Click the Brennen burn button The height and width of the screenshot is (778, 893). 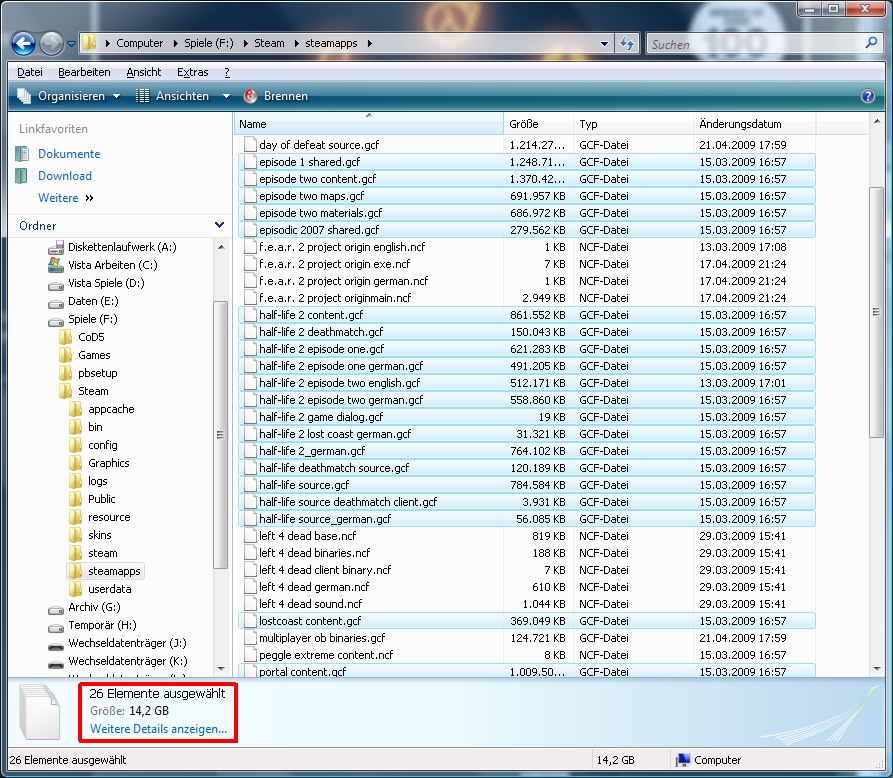[276, 96]
